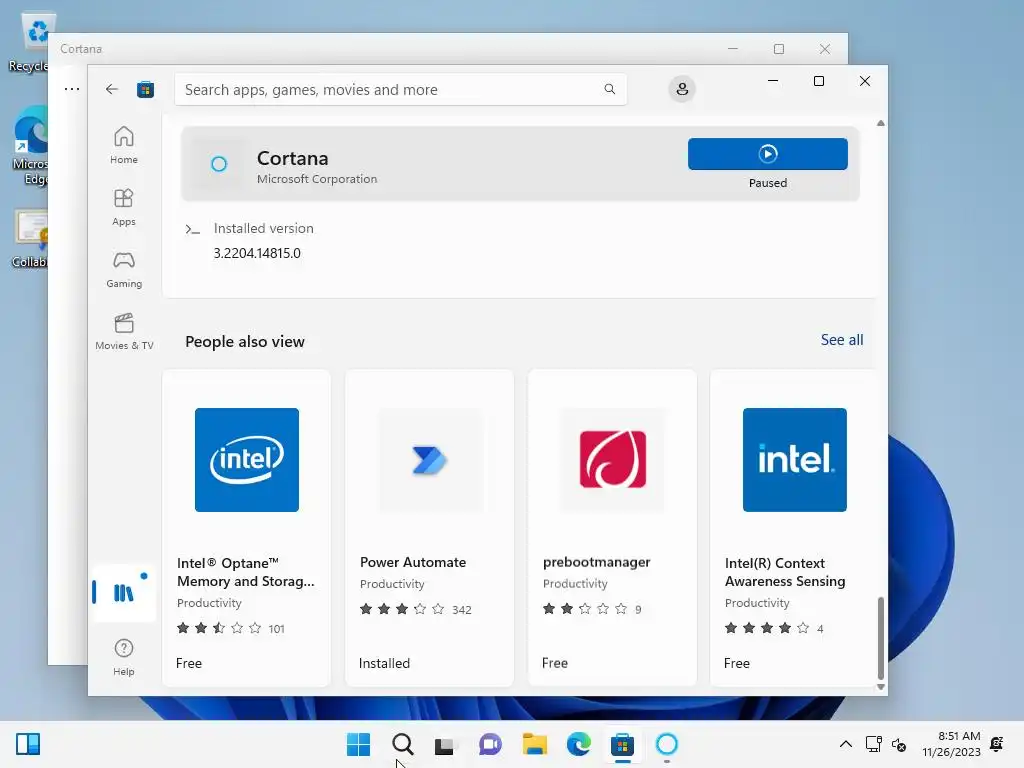1024x768 pixels.
Task: Click scrollbar down arrow in Store window
Action: [880, 686]
